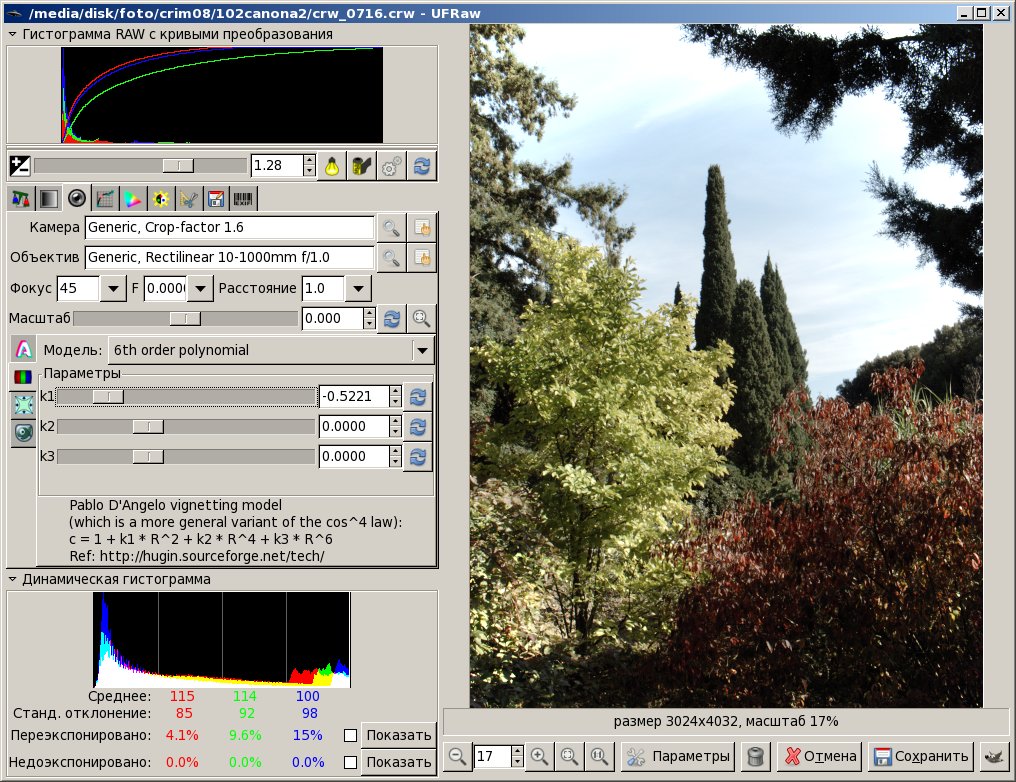This screenshot has width=1016, height=782.
Task: Open the Фокус focal length dropdown
Action: coord(113,288)
